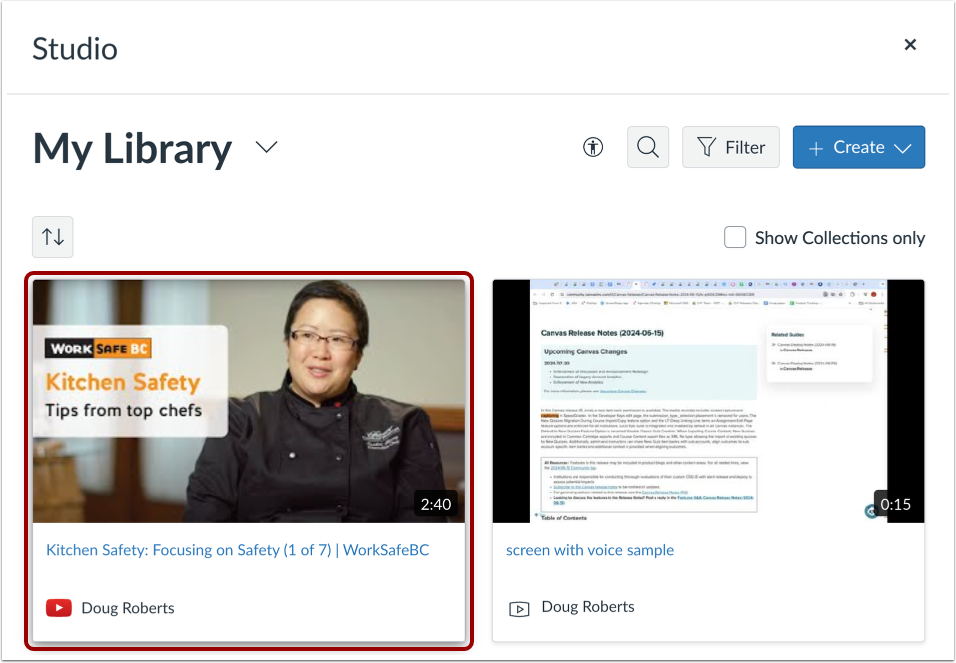Close the Studio panel with the X
The width and height of the screenshot is (956, 663).
tap(910, 44)
